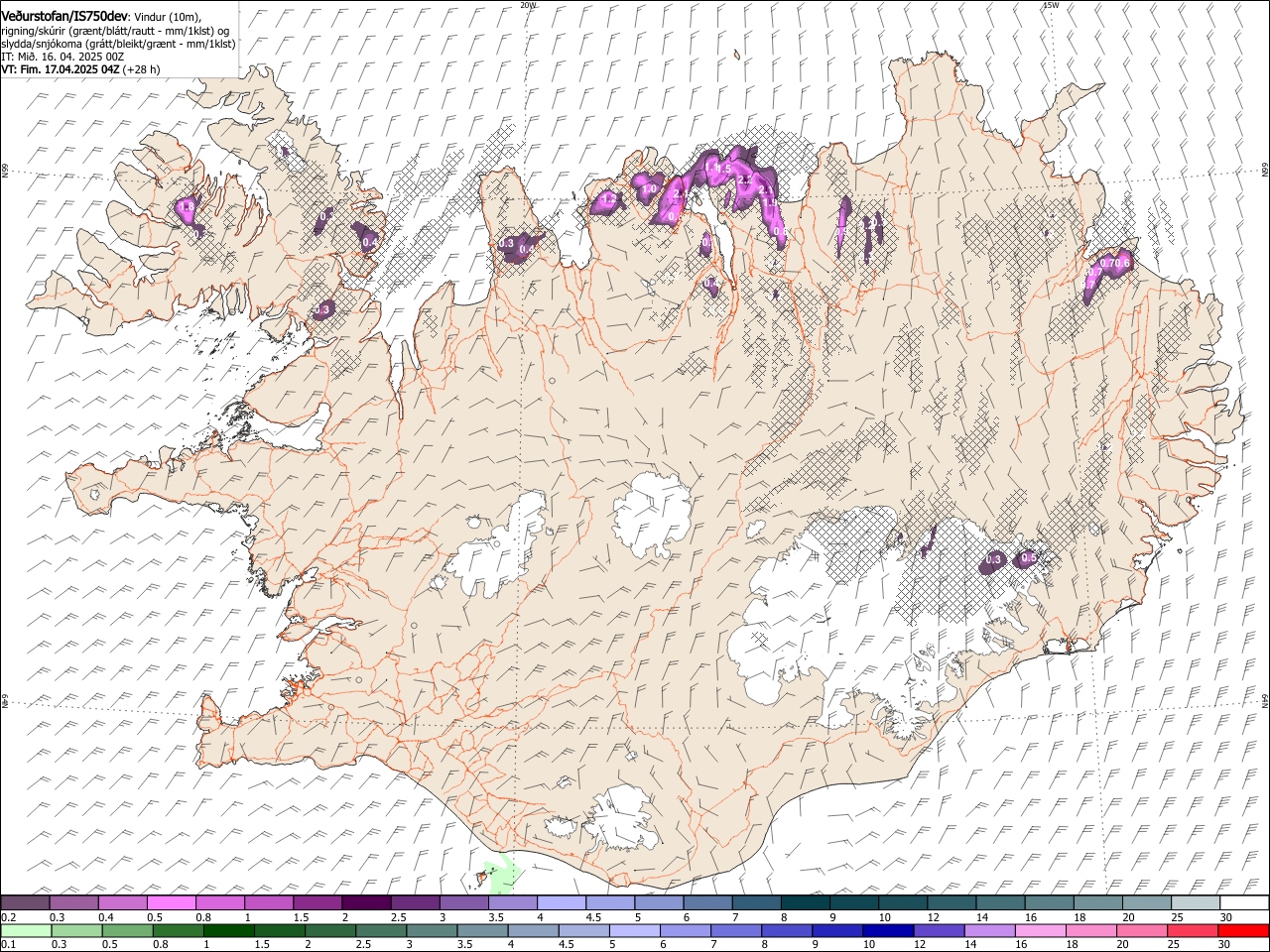Pick the dark teal top-row swatch between 8 and 9

click(805, 902)
